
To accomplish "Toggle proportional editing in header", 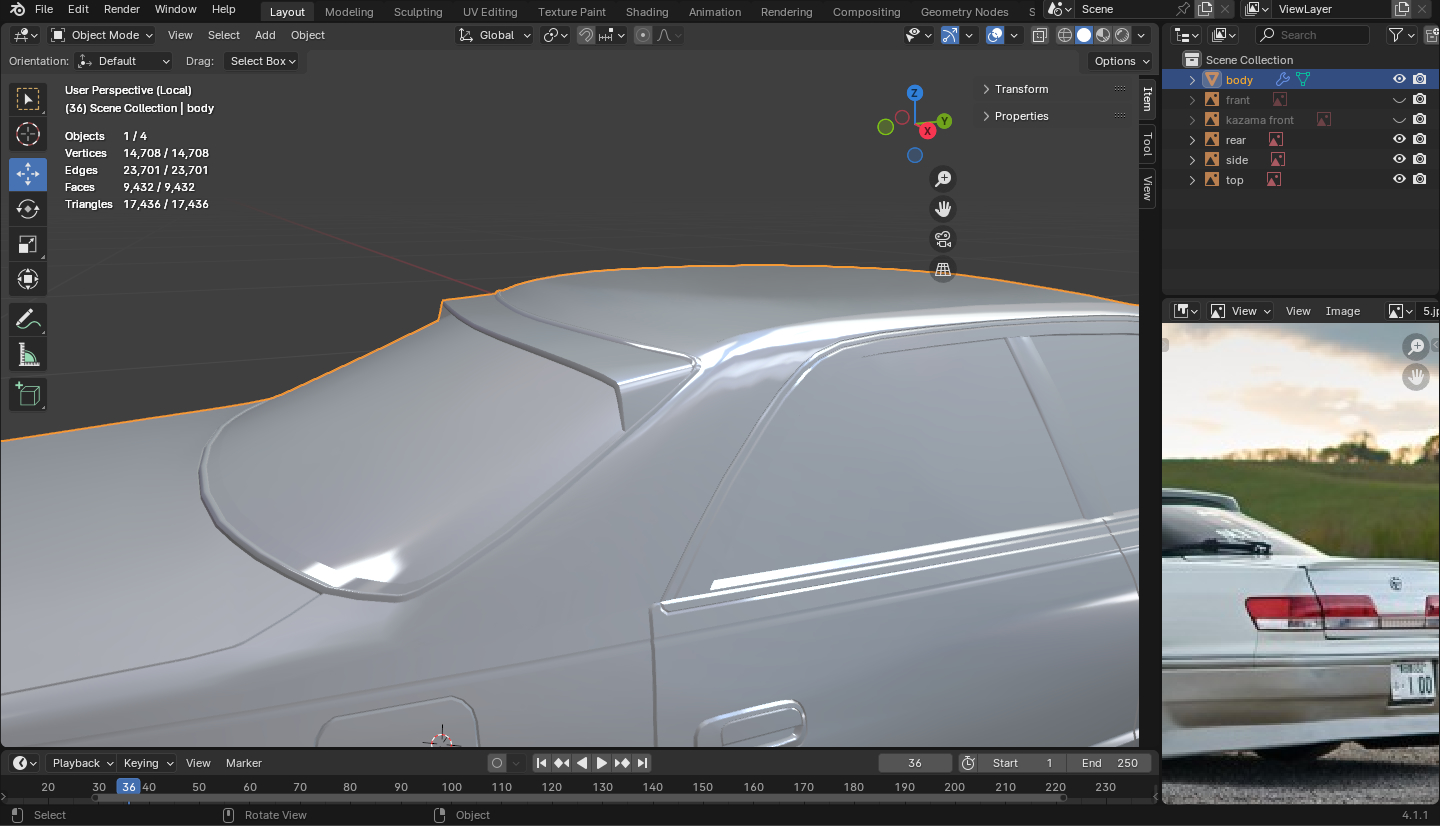I will [643, 35].
